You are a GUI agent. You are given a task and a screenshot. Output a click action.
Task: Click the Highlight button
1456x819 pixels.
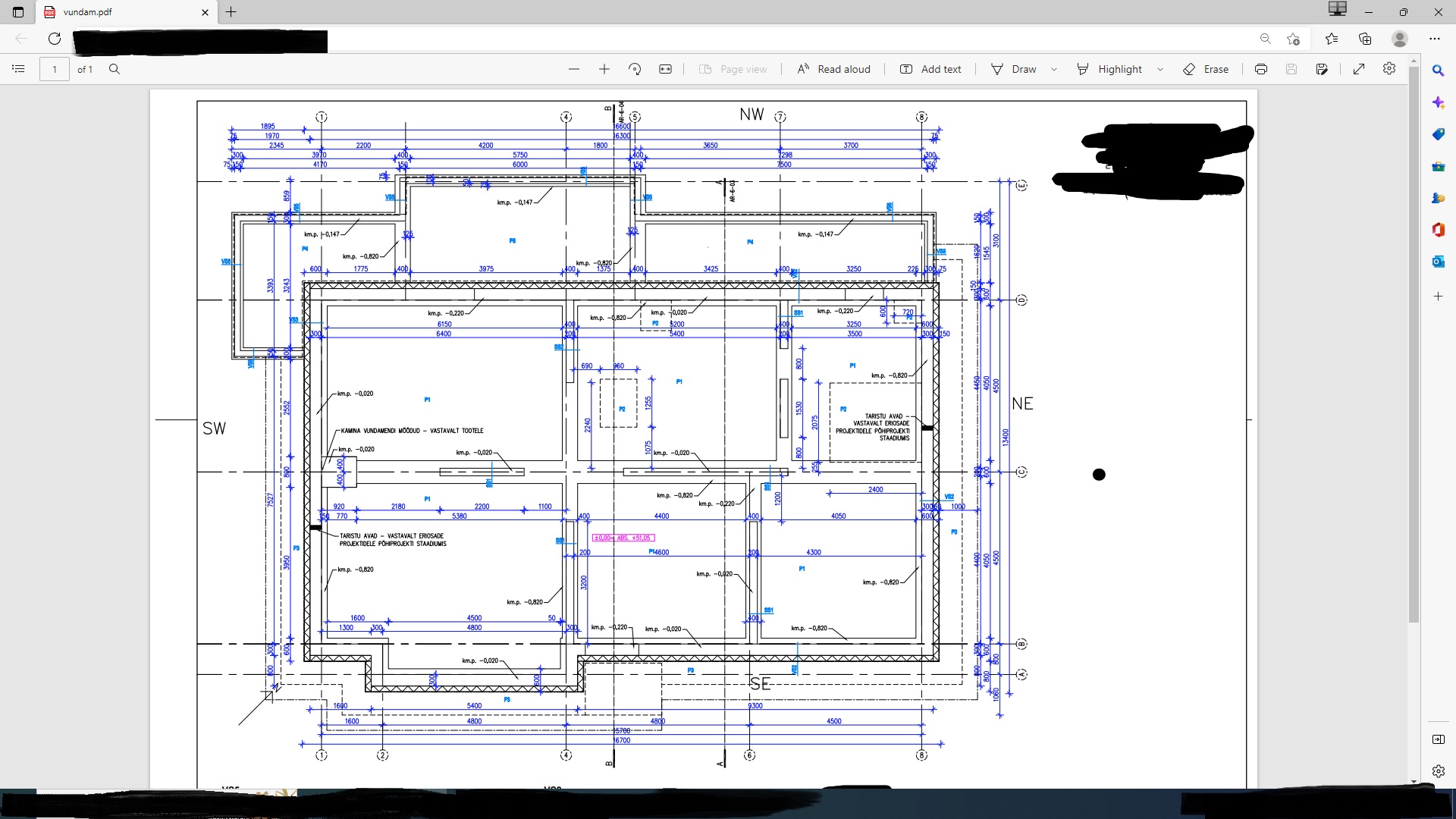1110,69
